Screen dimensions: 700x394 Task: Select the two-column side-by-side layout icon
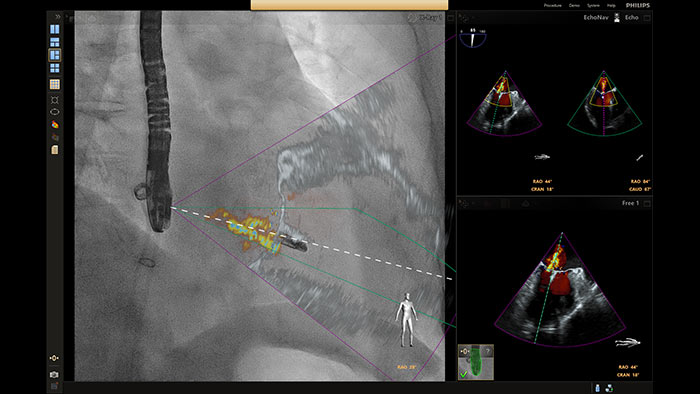point(54,29)
